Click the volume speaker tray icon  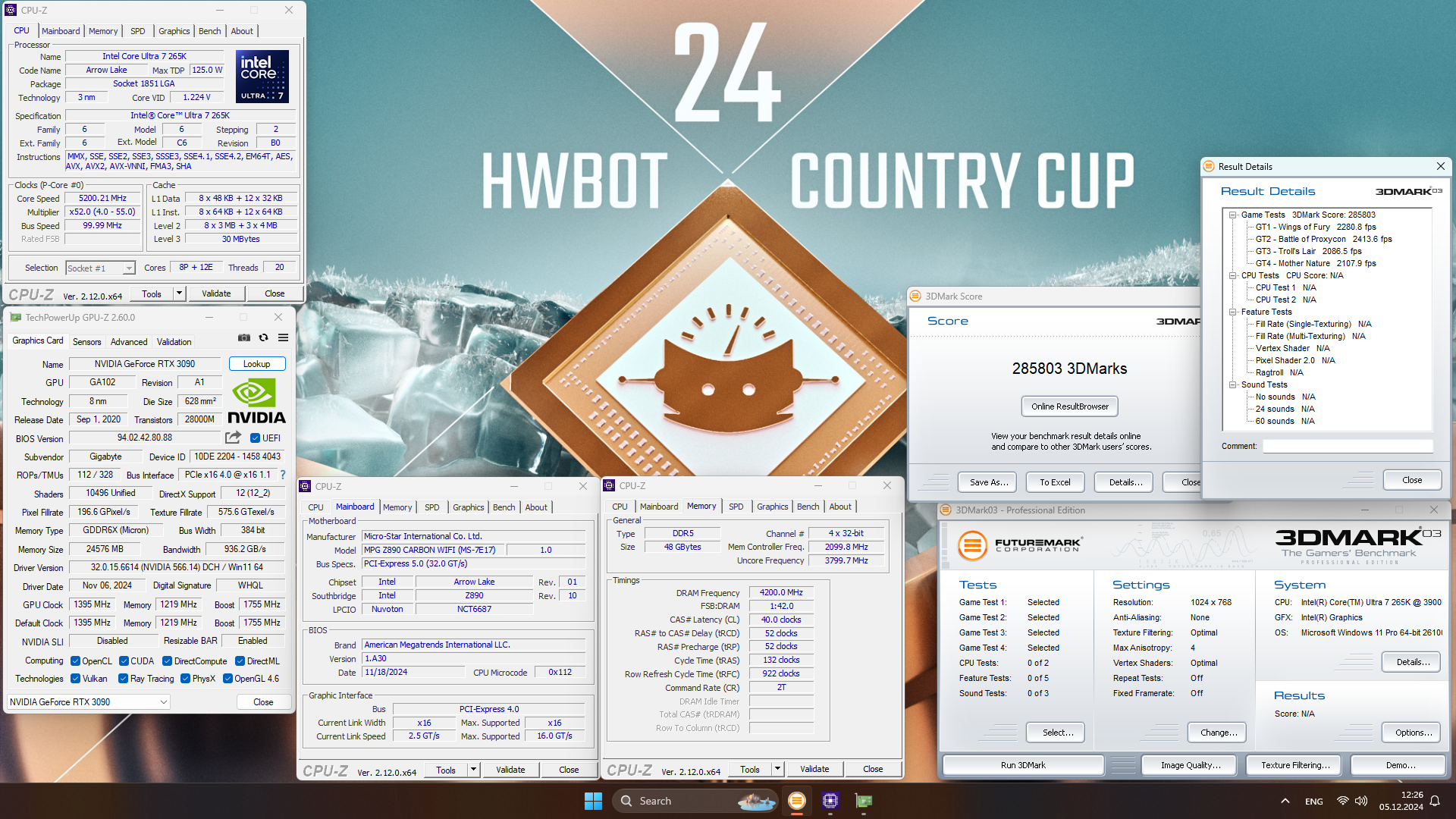click(x=1361, y=801)
